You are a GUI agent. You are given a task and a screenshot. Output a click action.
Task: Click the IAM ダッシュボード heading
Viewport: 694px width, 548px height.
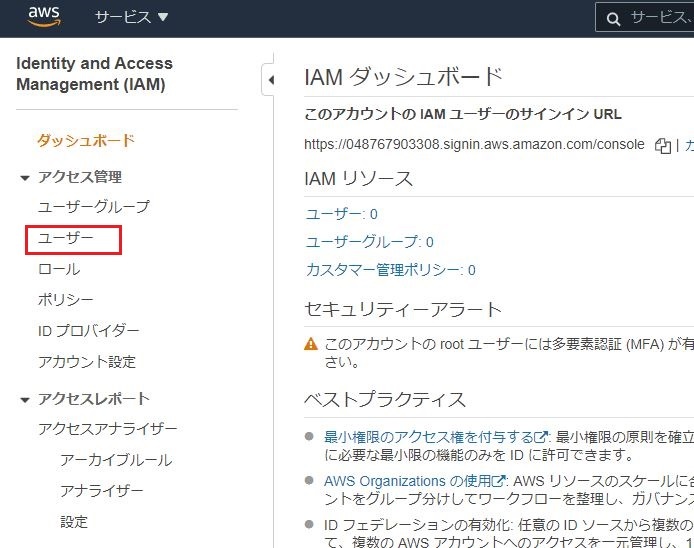tap(403, 77)
